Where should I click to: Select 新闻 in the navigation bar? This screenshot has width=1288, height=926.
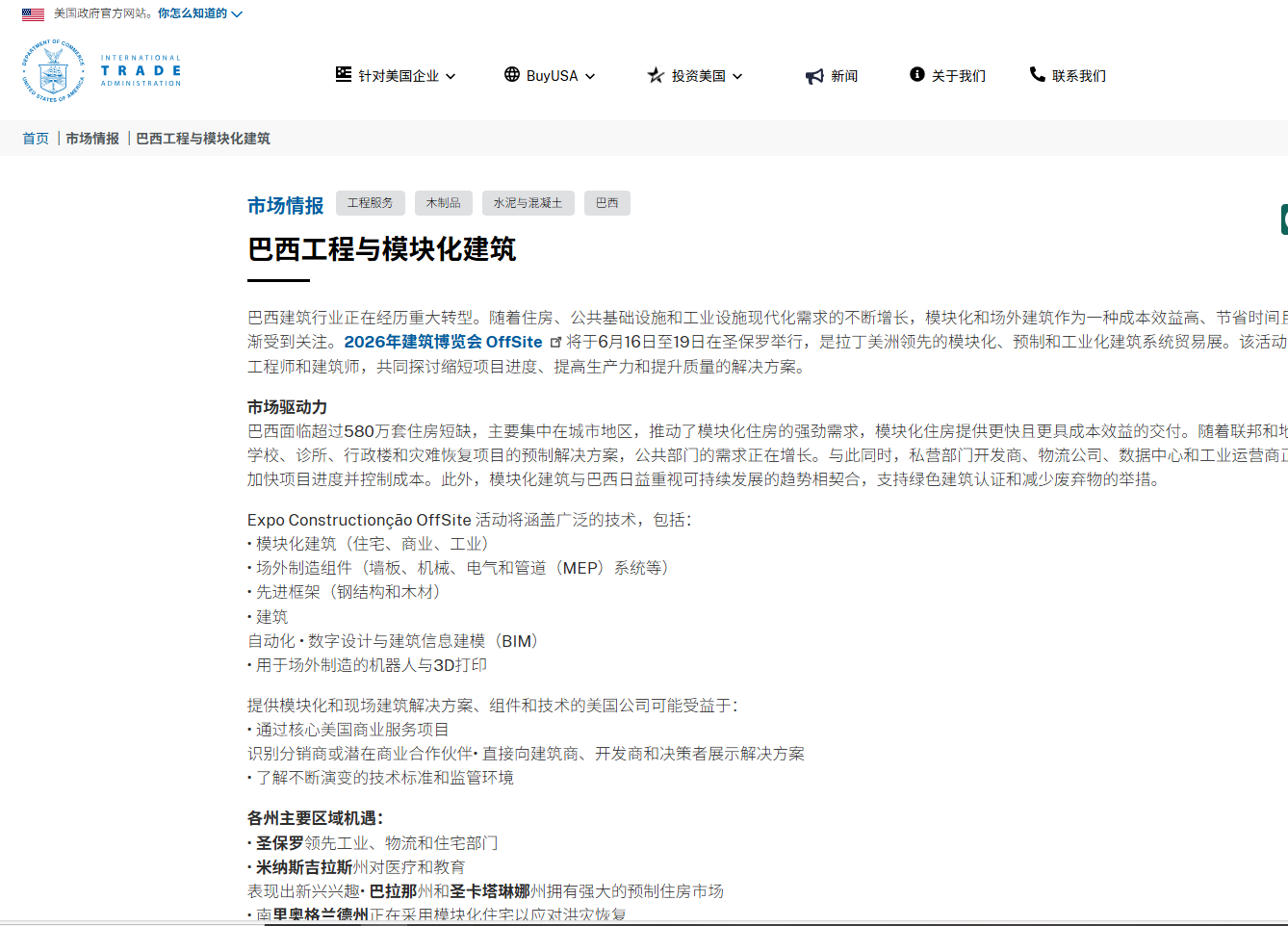click(x=842, y=75)
